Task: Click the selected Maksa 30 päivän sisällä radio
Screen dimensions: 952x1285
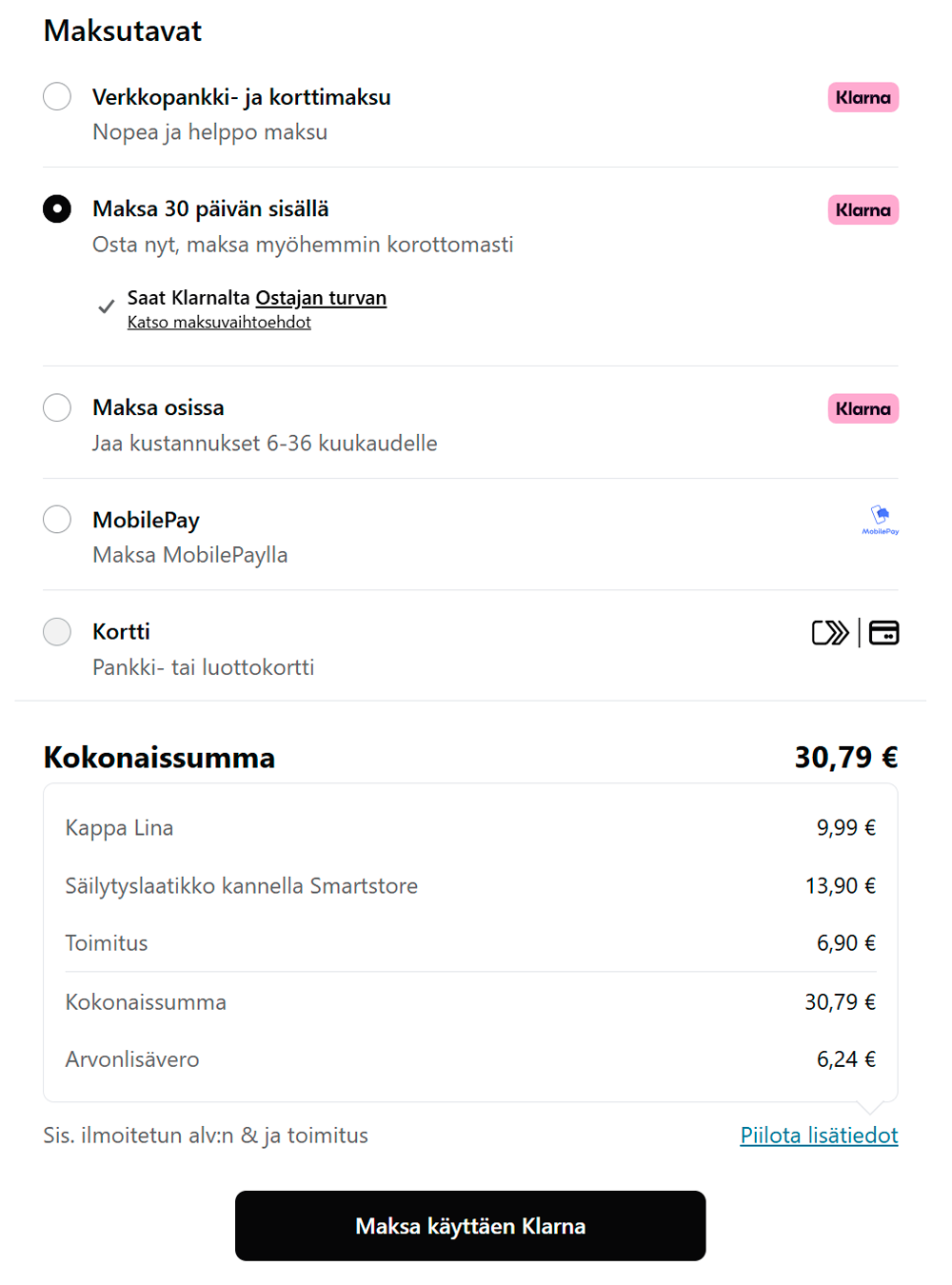Action: click(x=57, y=208)
